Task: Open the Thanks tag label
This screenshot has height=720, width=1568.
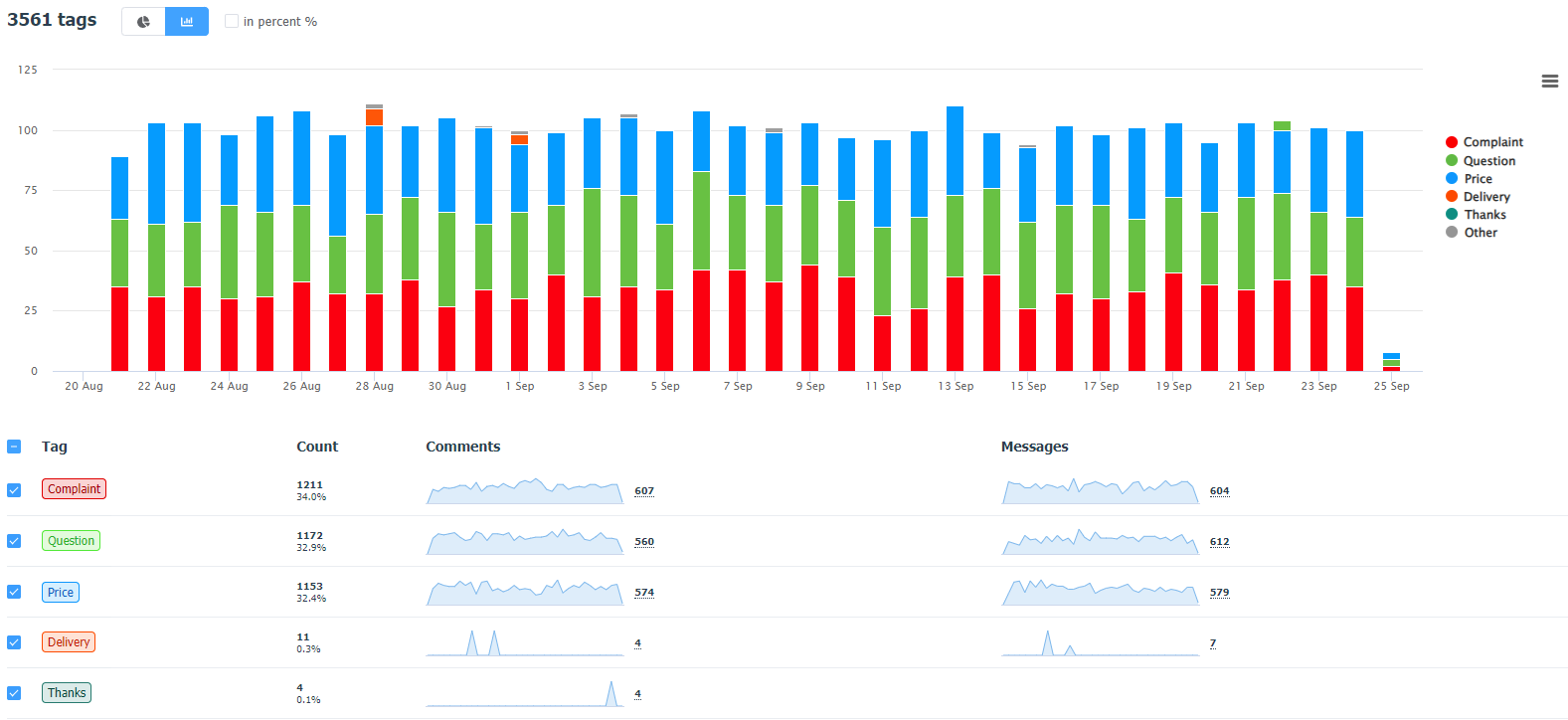Action: [x=67, y=693]
